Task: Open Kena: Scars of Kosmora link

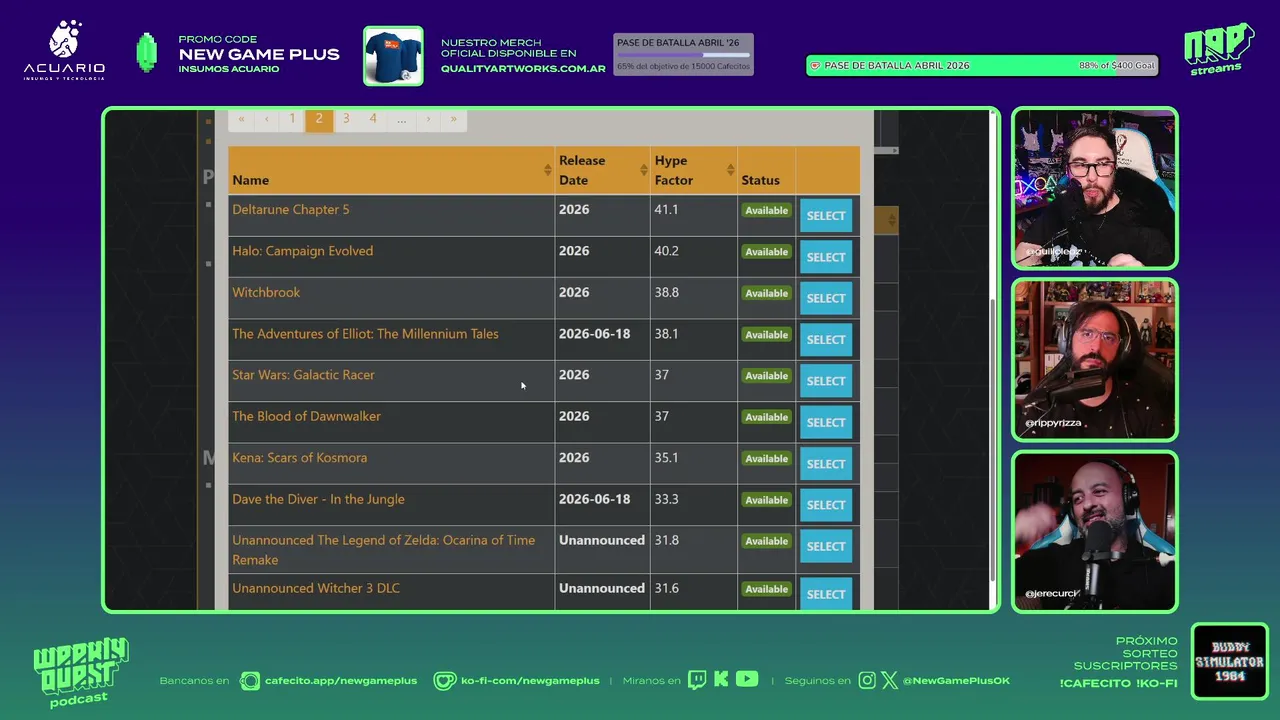Action: [300, 458]
